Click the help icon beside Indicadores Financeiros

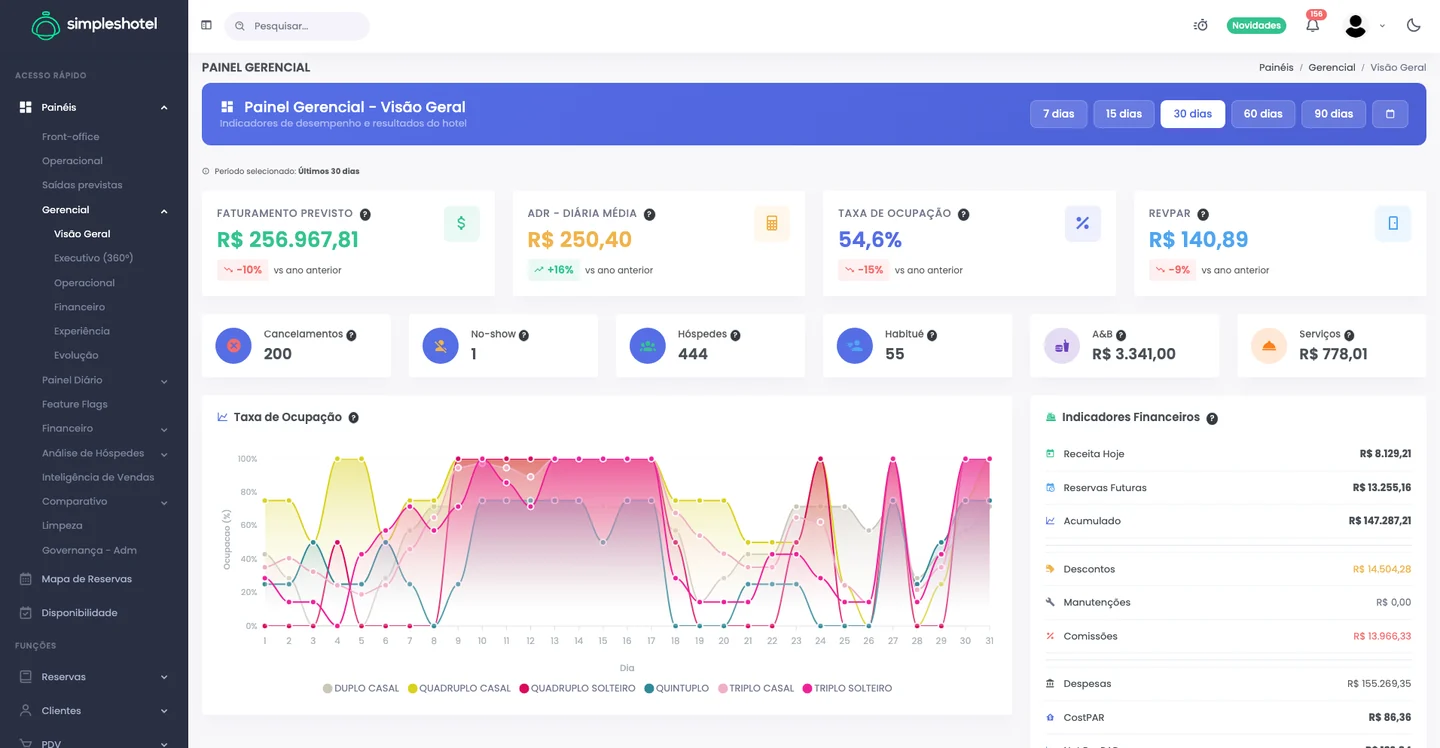pyautogui.click(x=1212, y=418)
